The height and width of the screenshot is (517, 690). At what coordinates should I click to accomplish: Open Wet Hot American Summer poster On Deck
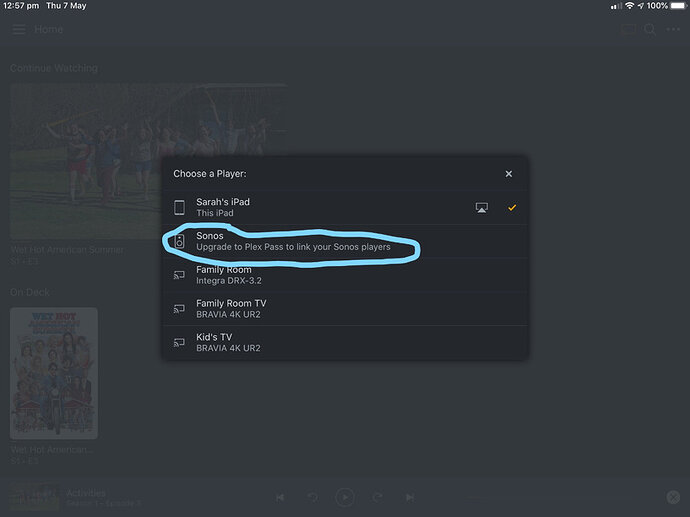pyautogui.click(x=54, y=373)
